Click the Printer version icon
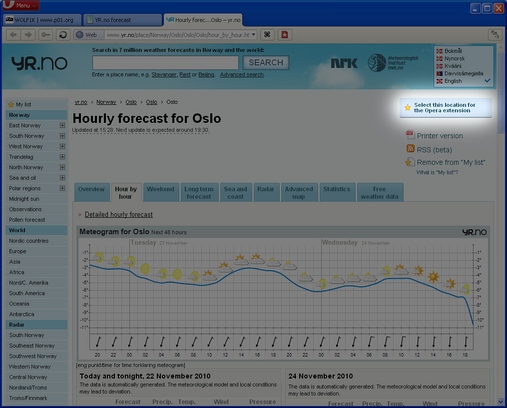 (410, 135)
